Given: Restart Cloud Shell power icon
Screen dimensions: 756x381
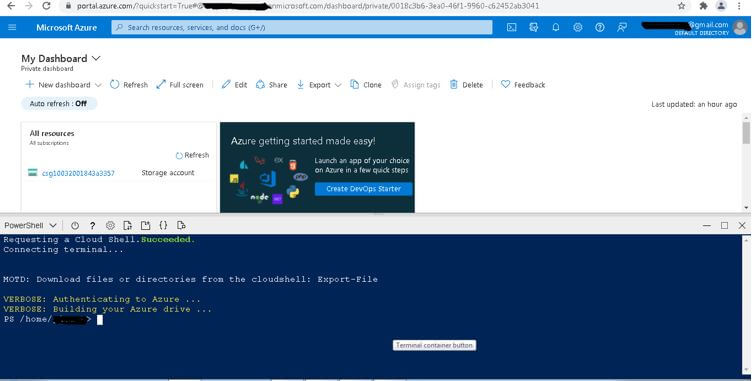Looking at the screenshot, I should click(75, 225).
